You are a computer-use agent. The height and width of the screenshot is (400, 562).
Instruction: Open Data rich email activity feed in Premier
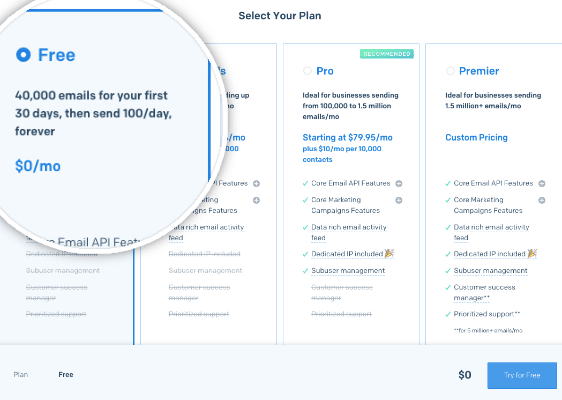coord(491,232)
